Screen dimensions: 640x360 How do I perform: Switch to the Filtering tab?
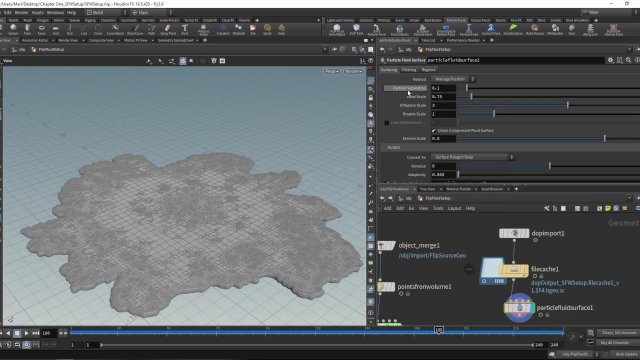[409, 70]
